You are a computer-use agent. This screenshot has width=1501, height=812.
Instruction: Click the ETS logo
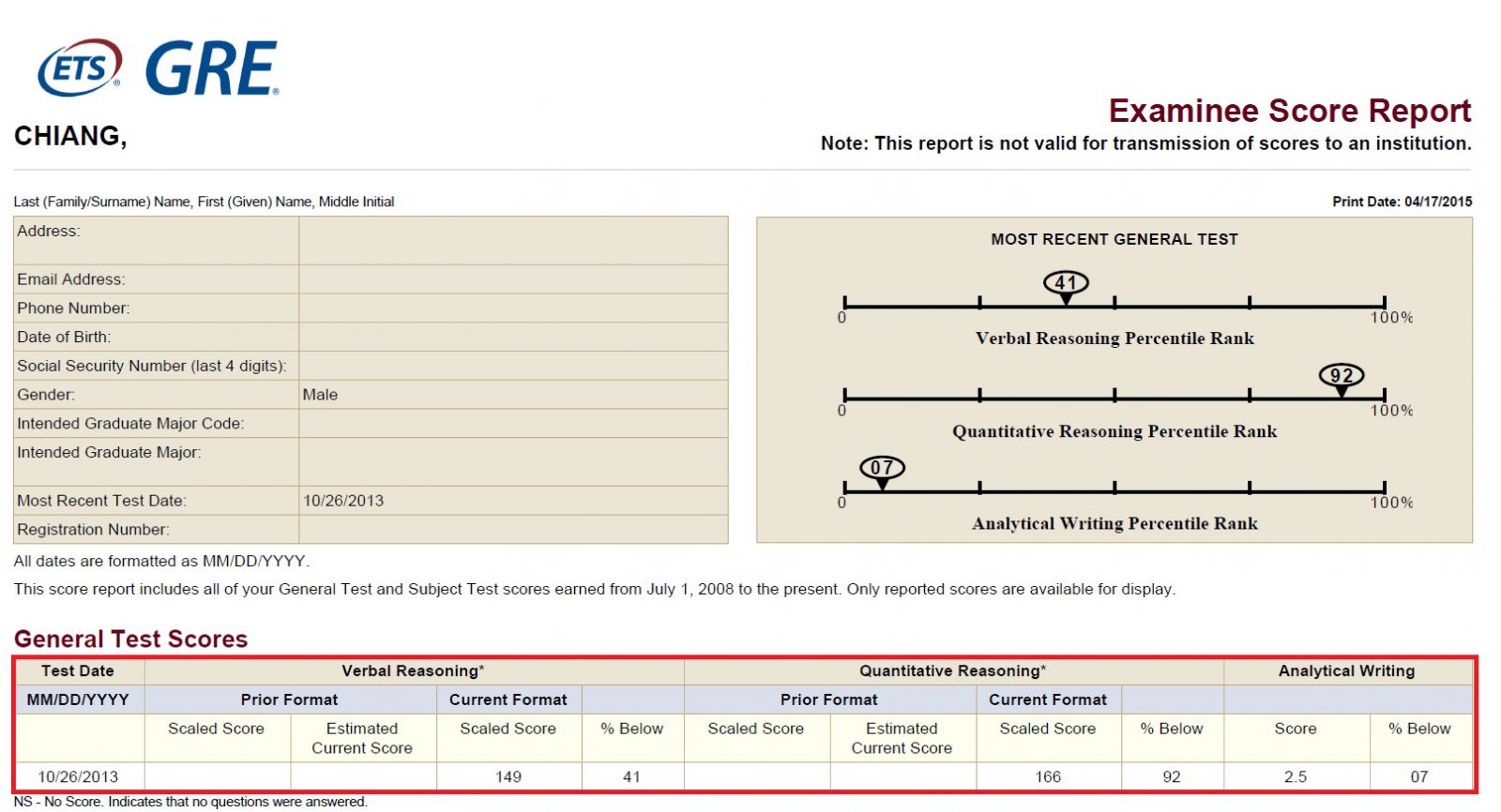(80, 68)
